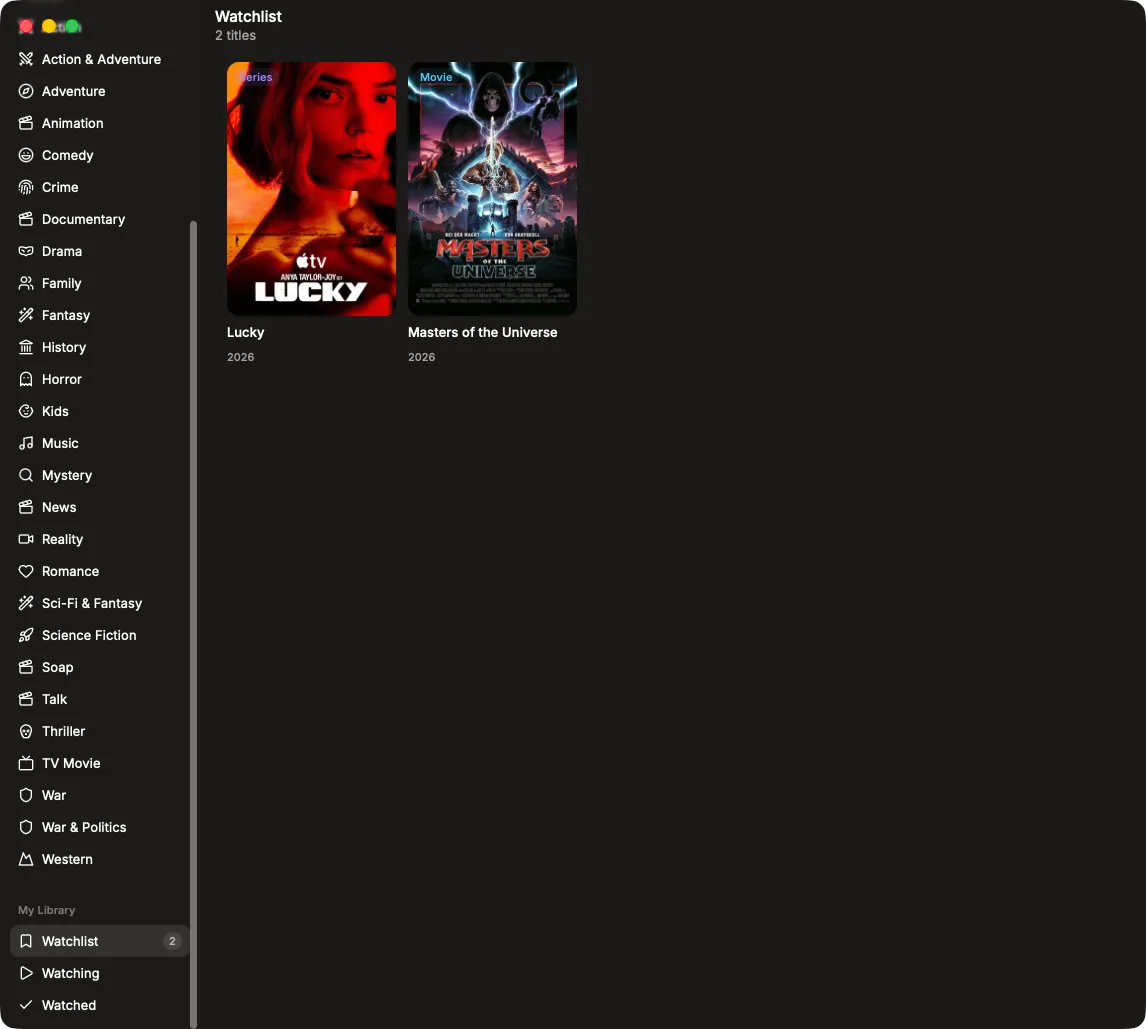Viewport: 1146px width, 1029px height.
Task: Open the Masters of the Universe poster
Action: point(493,189)
